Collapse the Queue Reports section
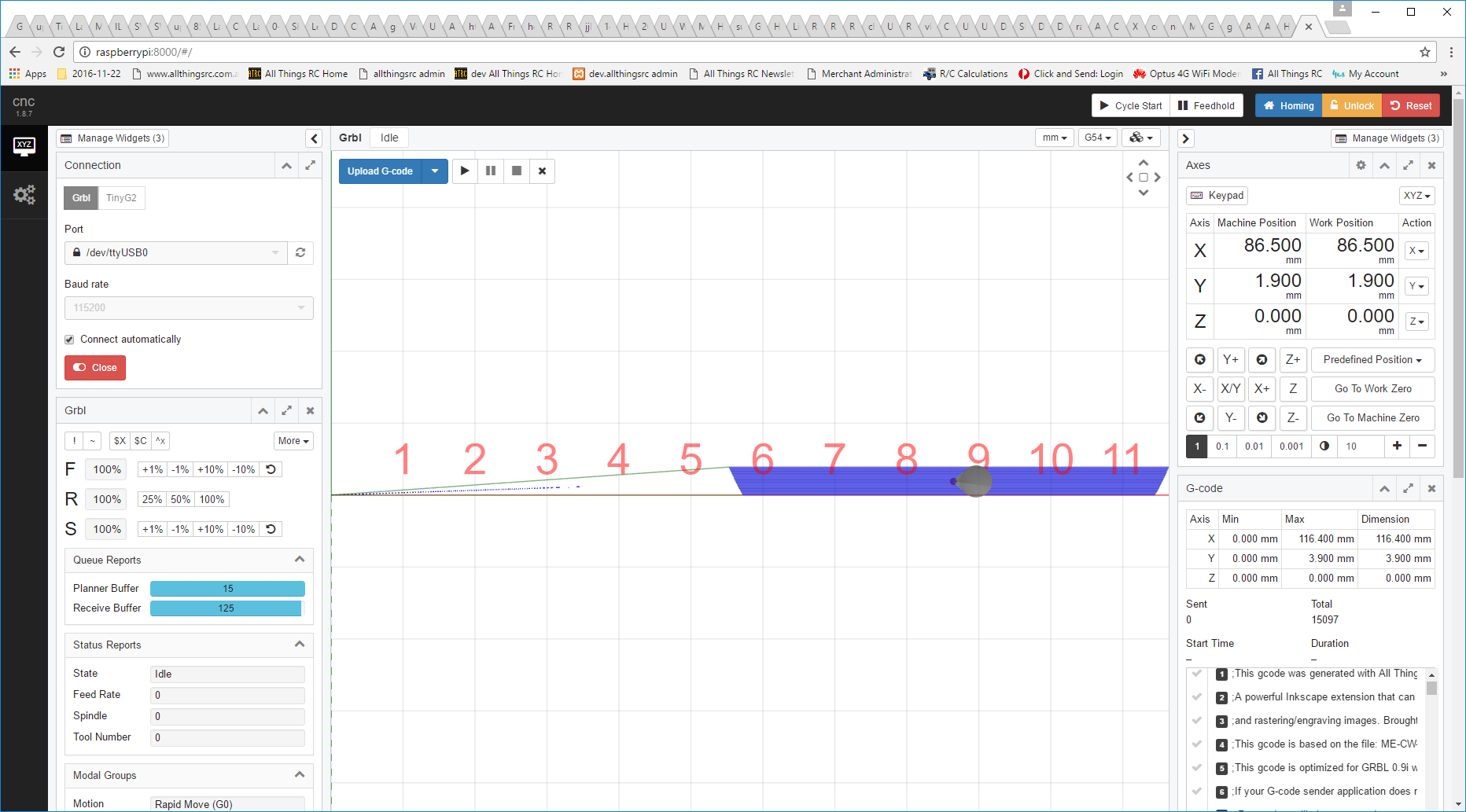 point(300,560)
